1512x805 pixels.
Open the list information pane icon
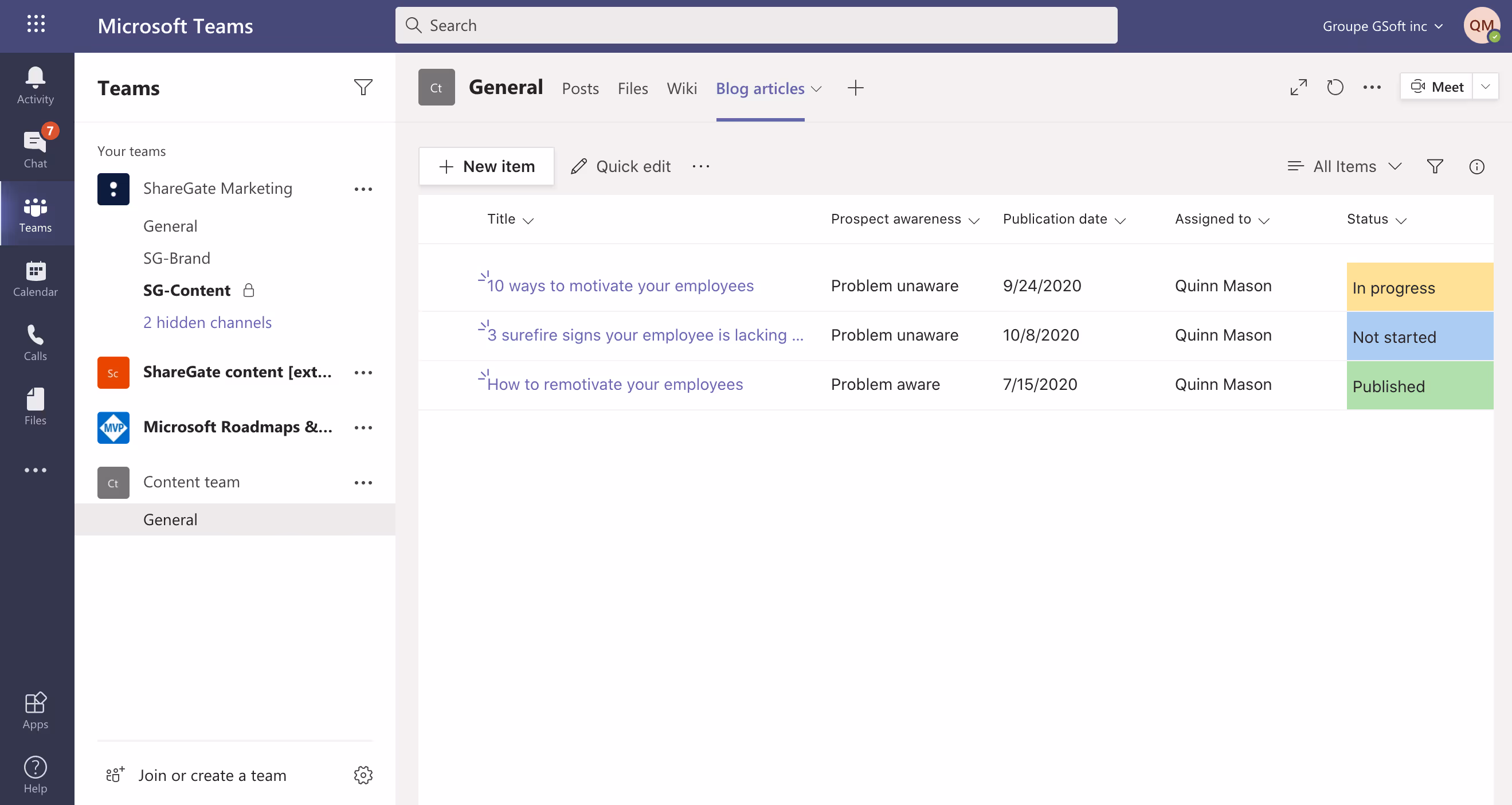pyautogui.click(x=1476, y=167)
